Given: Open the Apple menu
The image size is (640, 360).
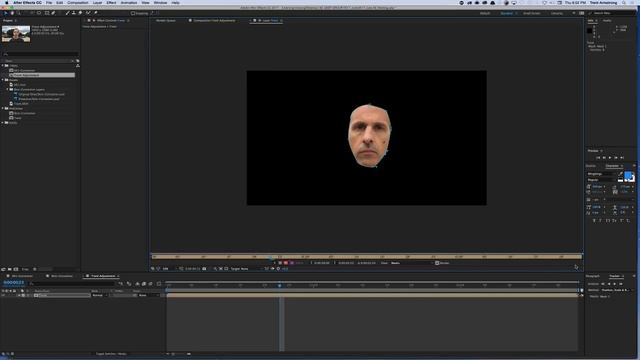Looking at the screenshot, I should pos(7,2).
